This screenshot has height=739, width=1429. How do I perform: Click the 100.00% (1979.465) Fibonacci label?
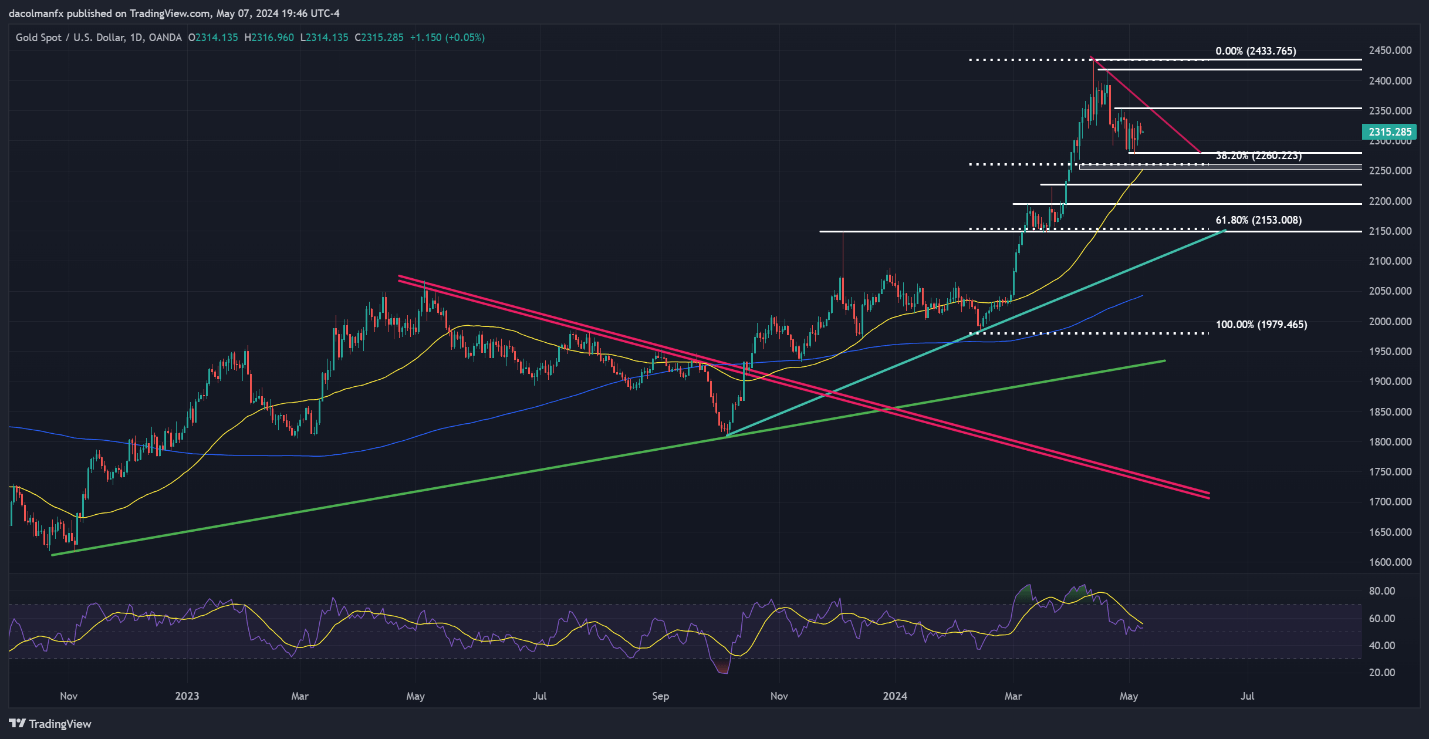(1261, 325)
